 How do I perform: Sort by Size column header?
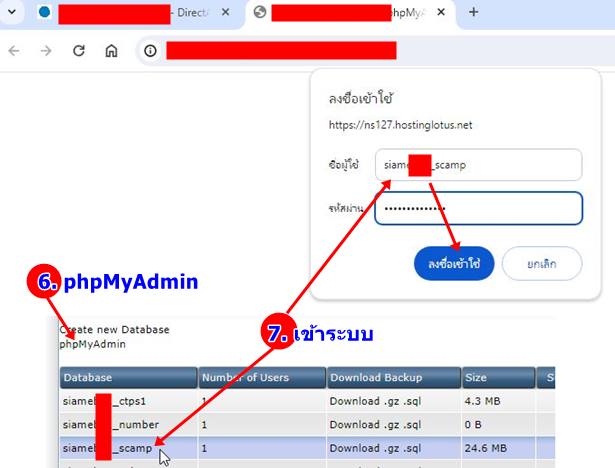coord(499,377)
